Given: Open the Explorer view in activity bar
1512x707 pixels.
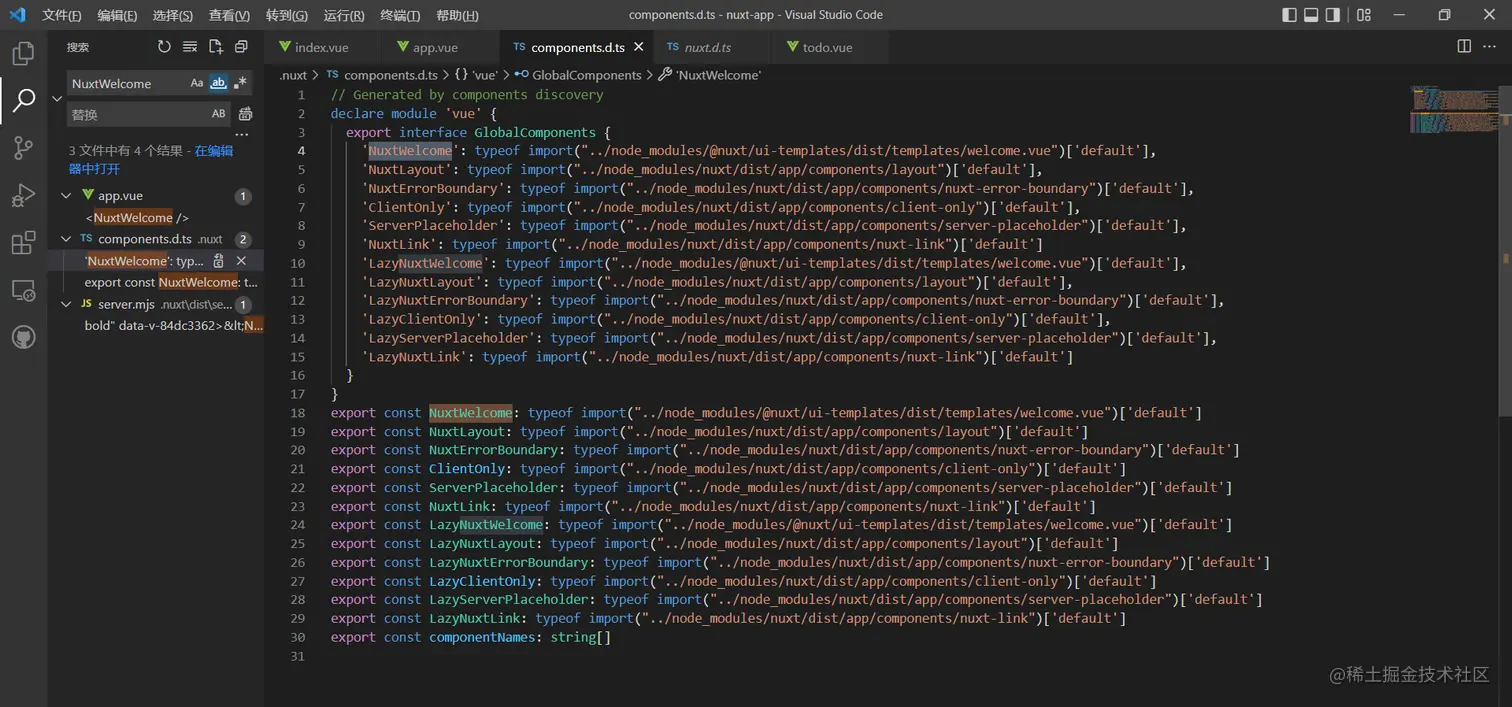Looking at the screenshot, I should [x=23, y=53].
